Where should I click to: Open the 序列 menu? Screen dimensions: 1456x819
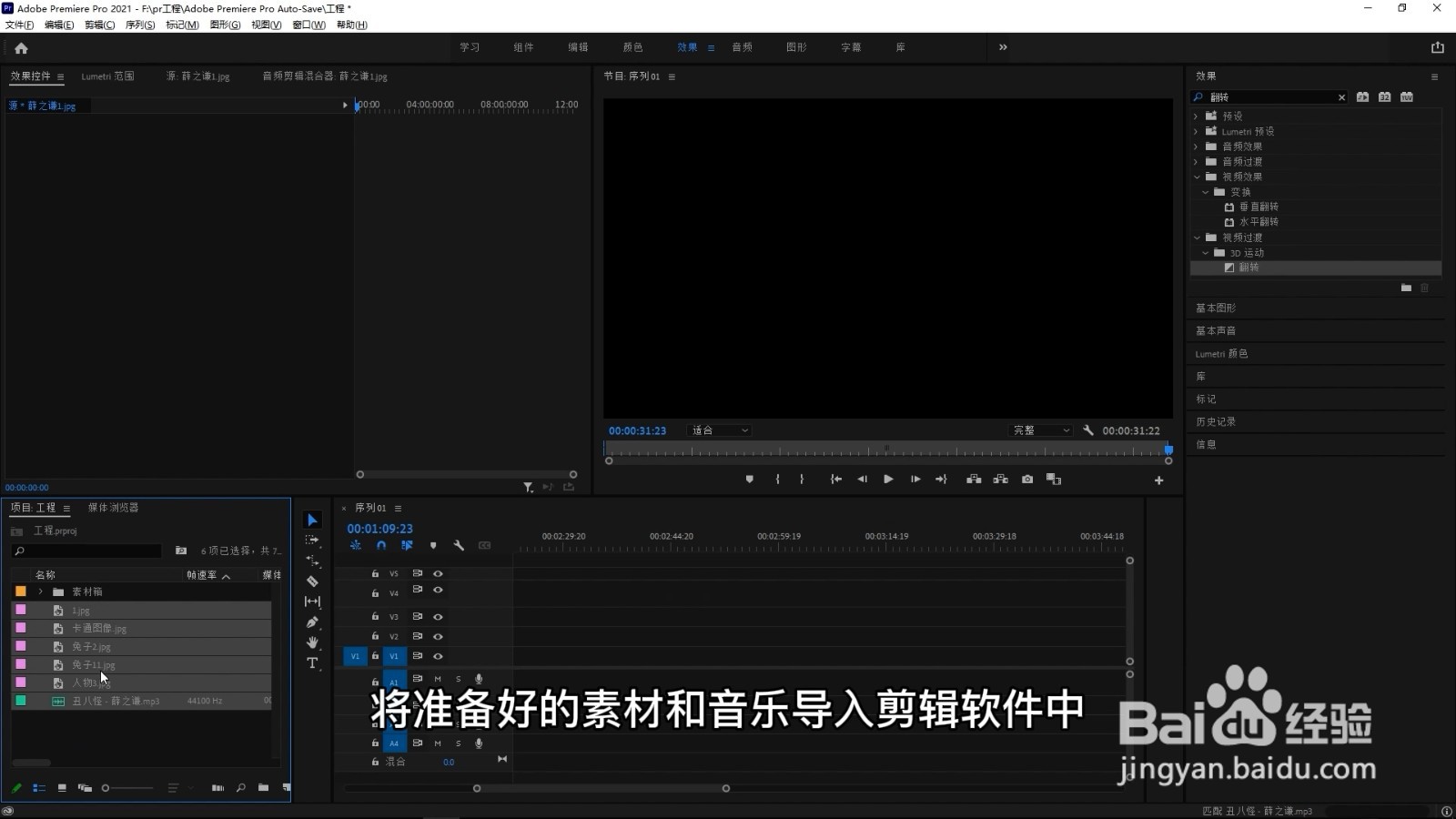click(140, 25)
